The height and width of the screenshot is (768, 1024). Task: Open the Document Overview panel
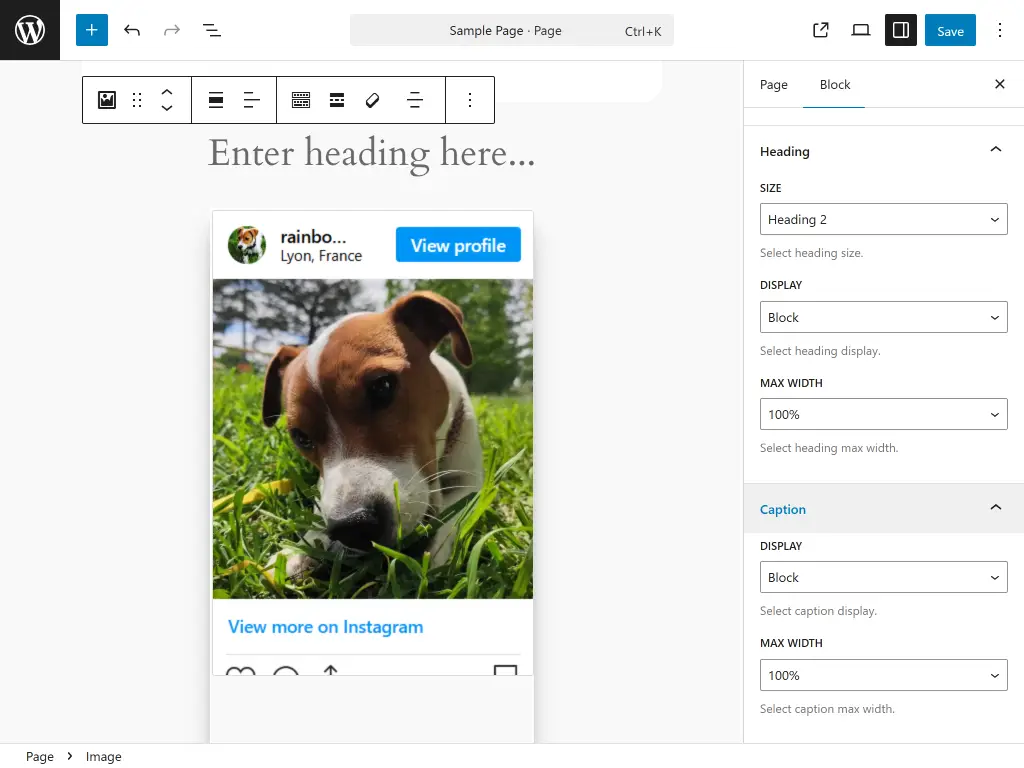pyautogui.click(x=211, y=30)
